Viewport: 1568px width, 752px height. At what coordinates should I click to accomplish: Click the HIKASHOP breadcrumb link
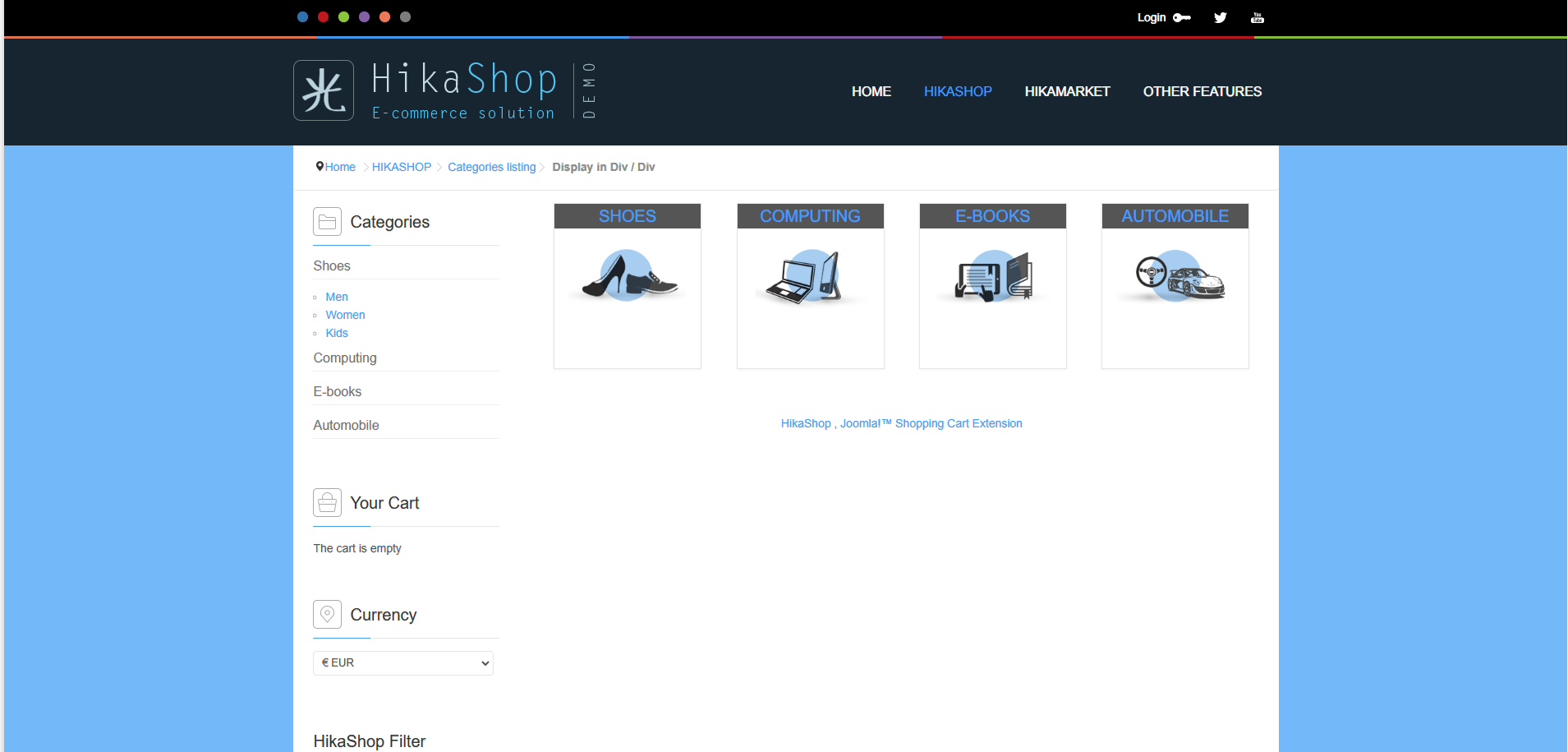pos(402,167)
